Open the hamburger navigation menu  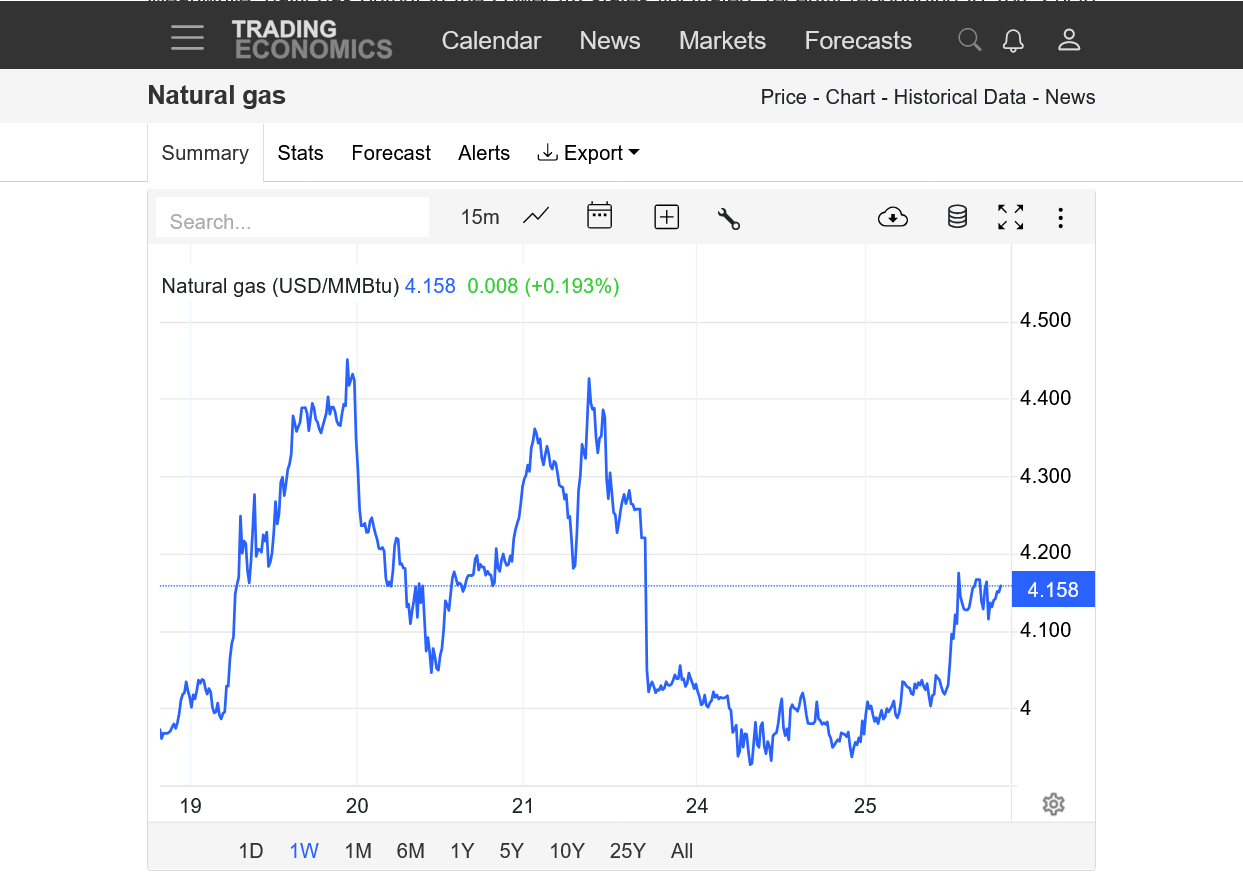187,39
